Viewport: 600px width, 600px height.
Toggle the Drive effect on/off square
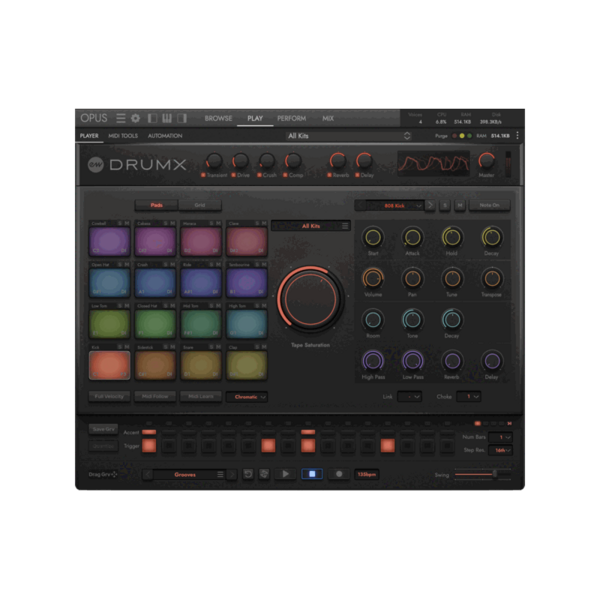pyautogui.click(x=233, y=175)
